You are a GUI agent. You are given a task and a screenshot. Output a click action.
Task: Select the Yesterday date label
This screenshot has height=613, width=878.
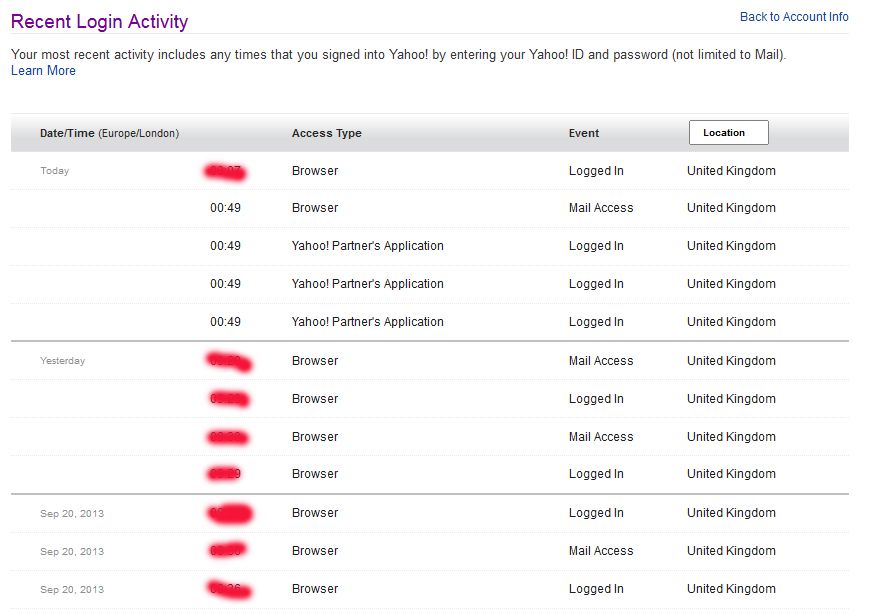pyautogui.click(x=62, y=361)
